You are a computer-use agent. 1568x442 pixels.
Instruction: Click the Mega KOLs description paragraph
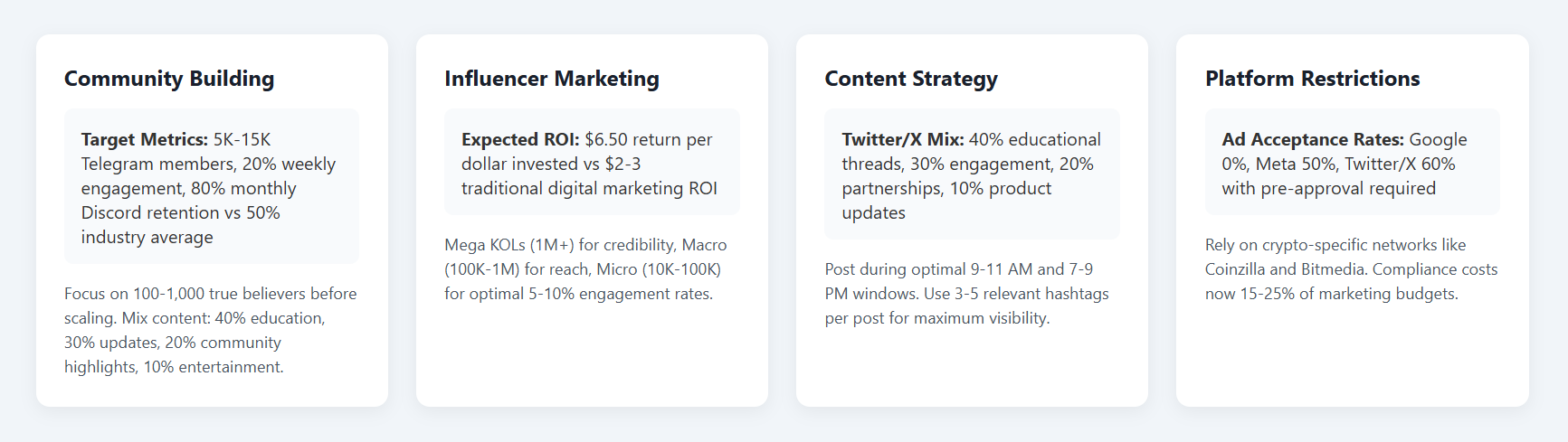(x=586, y=268)
